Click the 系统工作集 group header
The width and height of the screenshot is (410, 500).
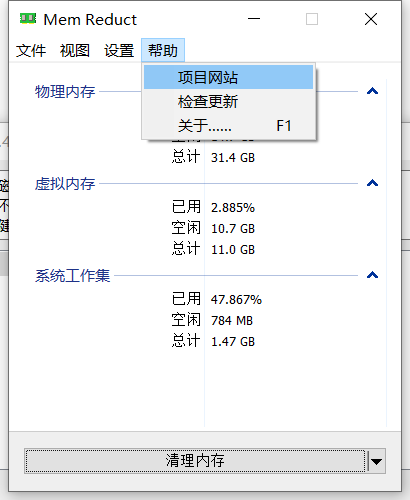72,276
